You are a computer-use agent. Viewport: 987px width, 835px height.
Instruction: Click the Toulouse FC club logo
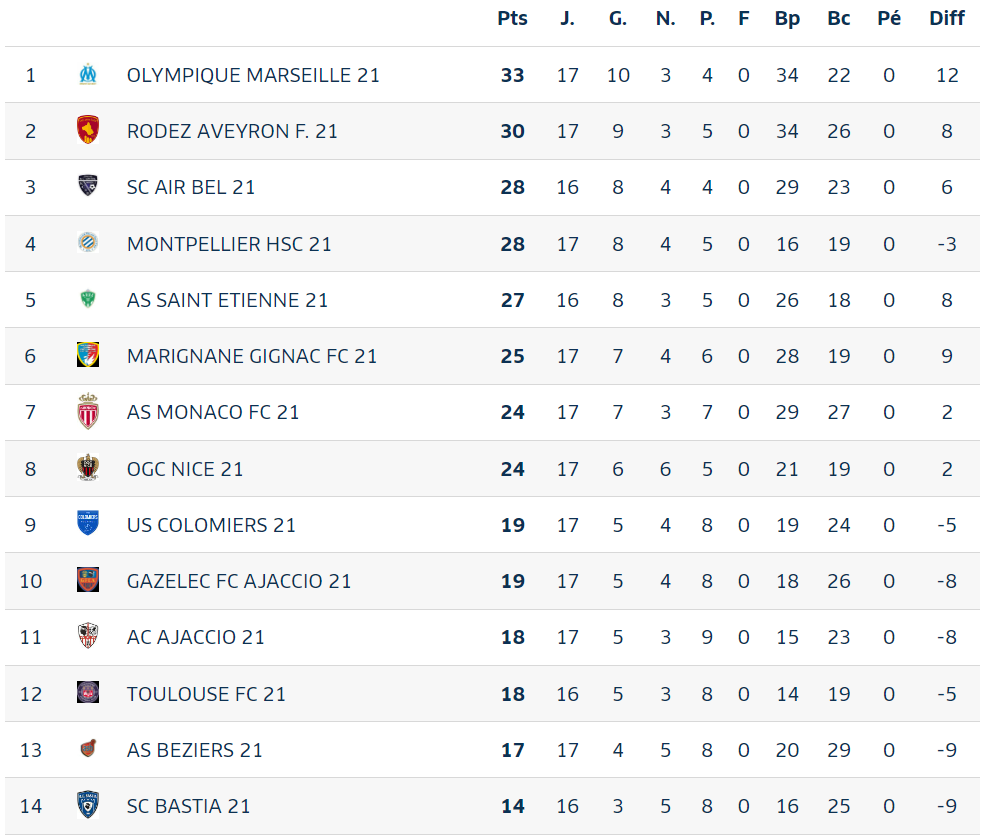(88, 692)
